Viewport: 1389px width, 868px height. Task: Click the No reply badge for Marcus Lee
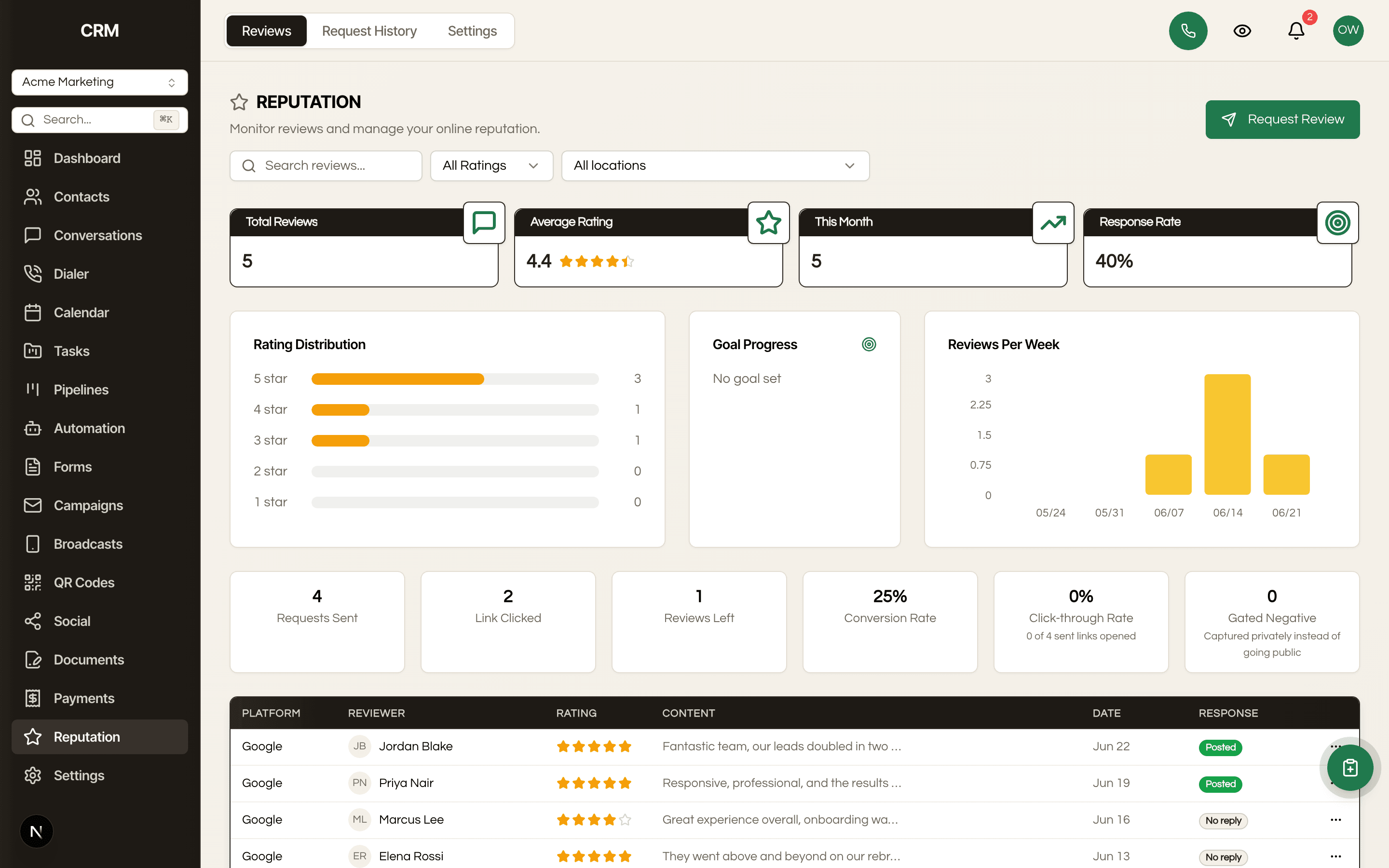pos(1223,821)
